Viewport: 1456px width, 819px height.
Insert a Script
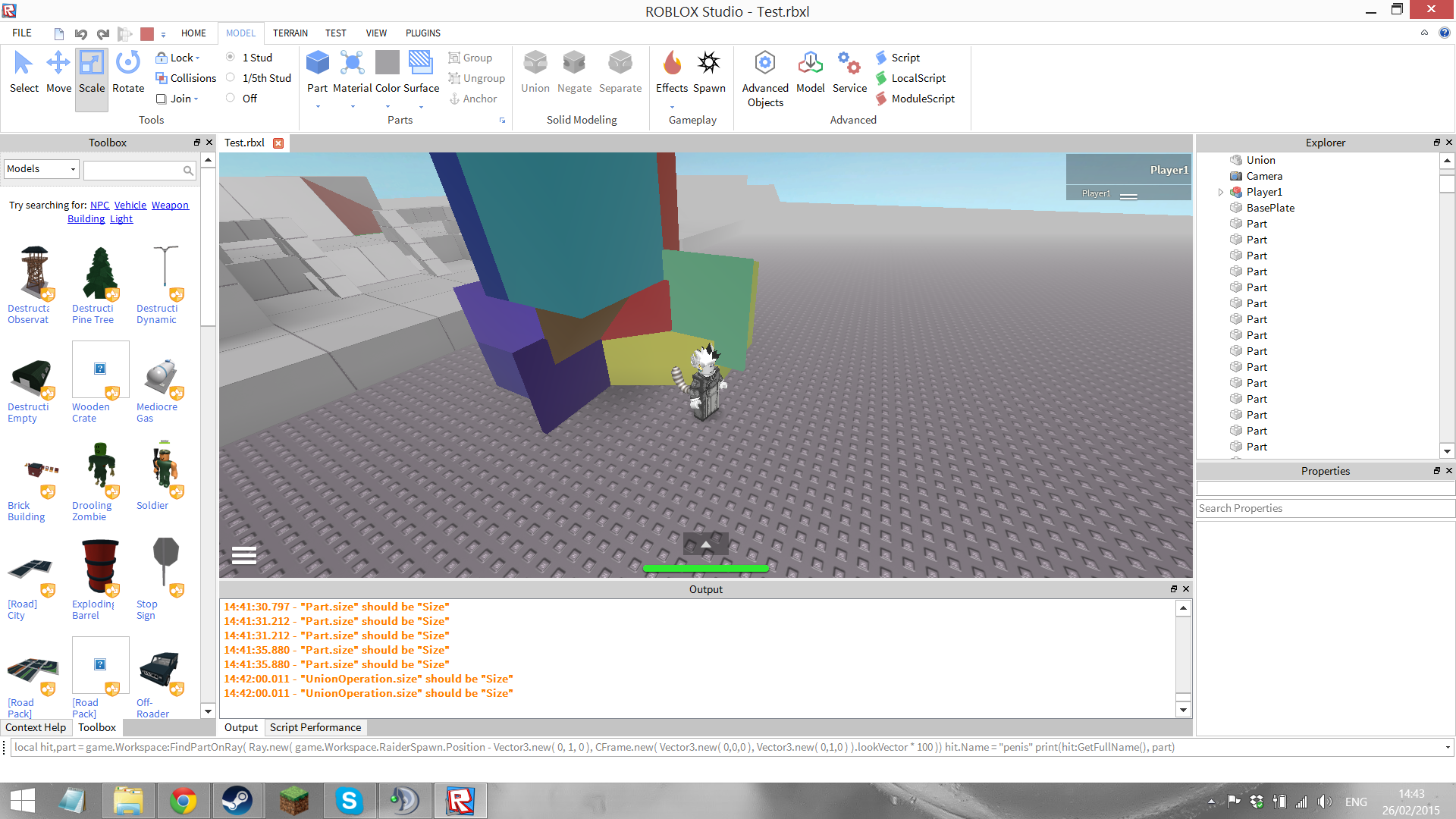[x=898, y=58]
